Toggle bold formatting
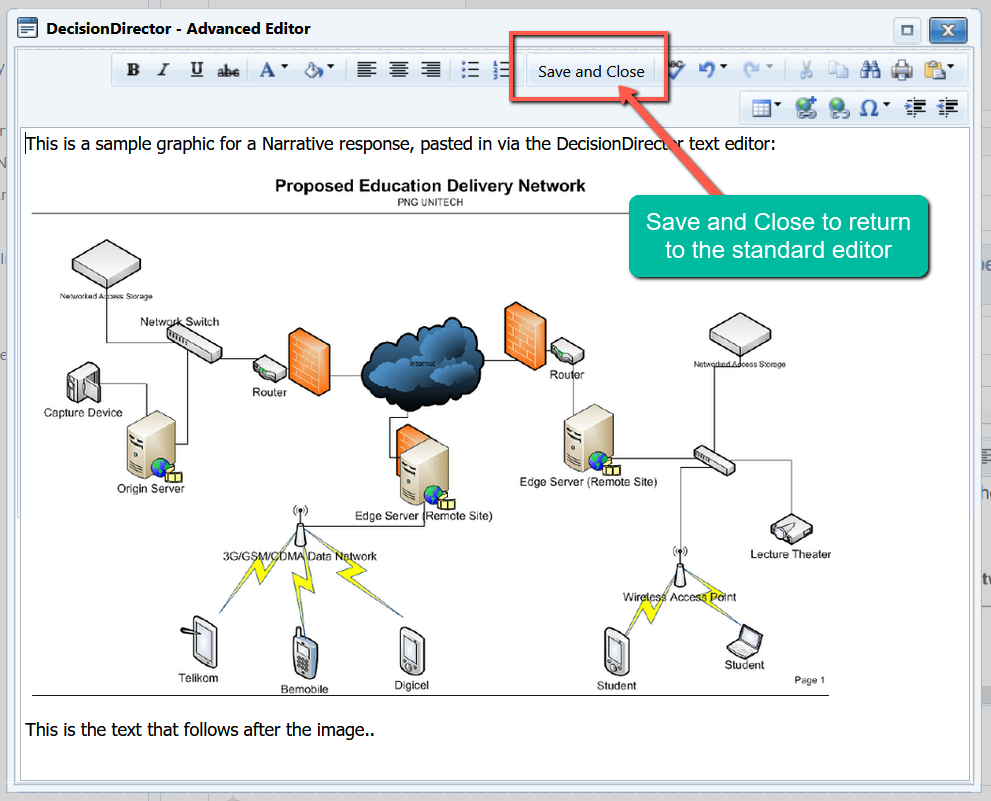The height and width of the screenshot is (801, 991). click(133, 70)
